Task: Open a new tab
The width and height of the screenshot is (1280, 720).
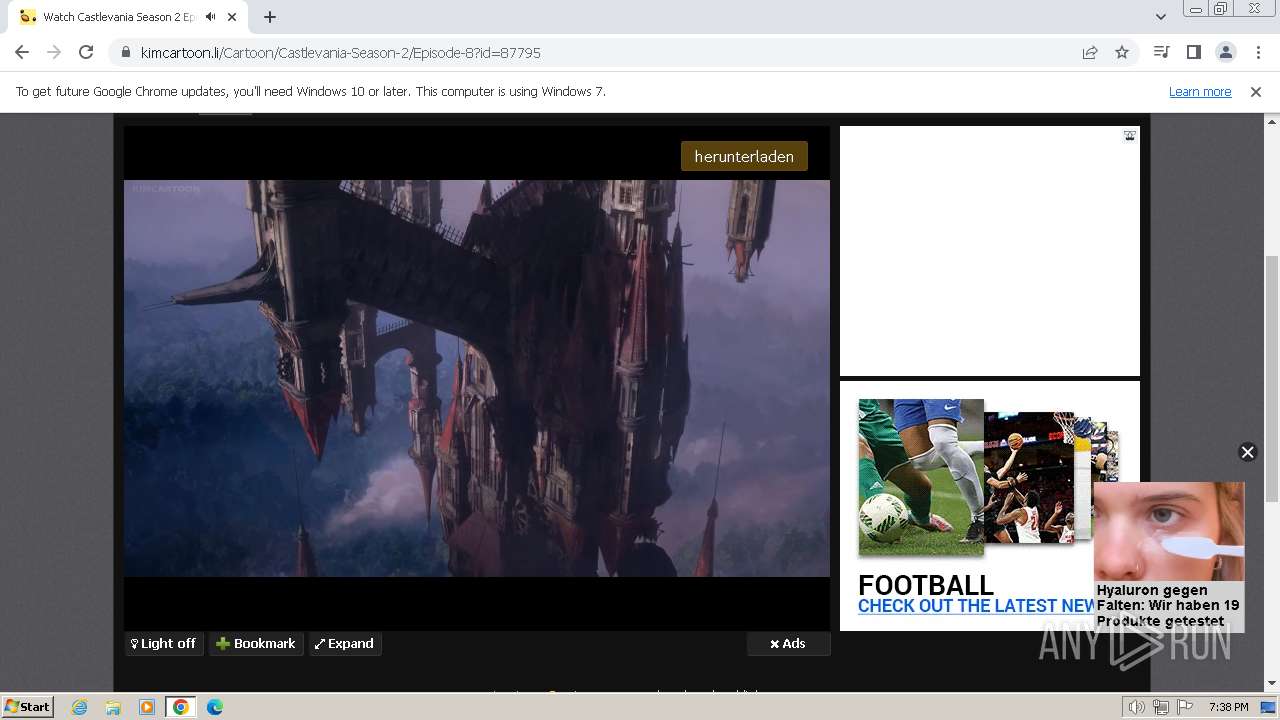Action: click(x=270, y=17)
